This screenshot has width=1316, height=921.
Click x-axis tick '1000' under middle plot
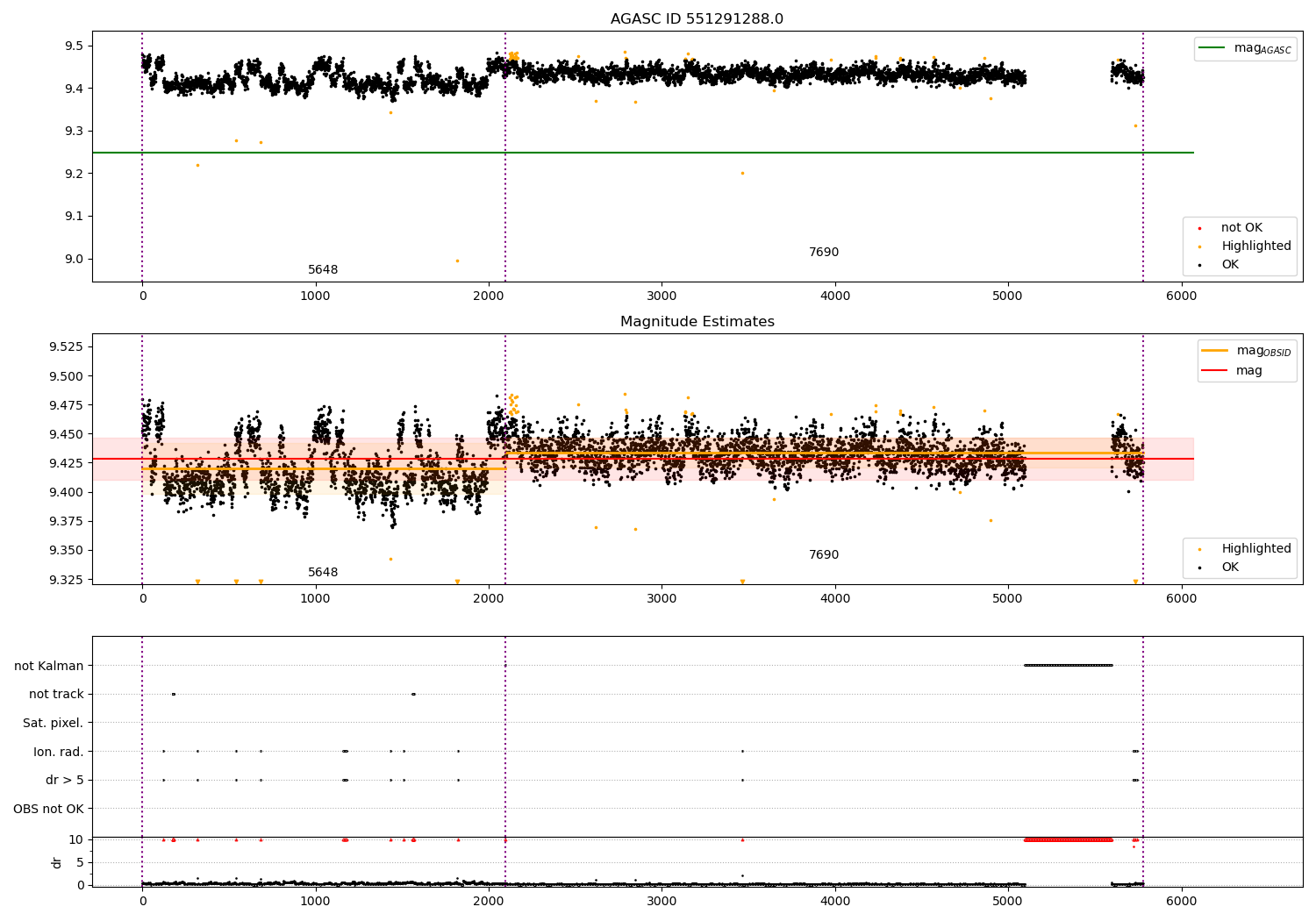(x=315, y=599)
